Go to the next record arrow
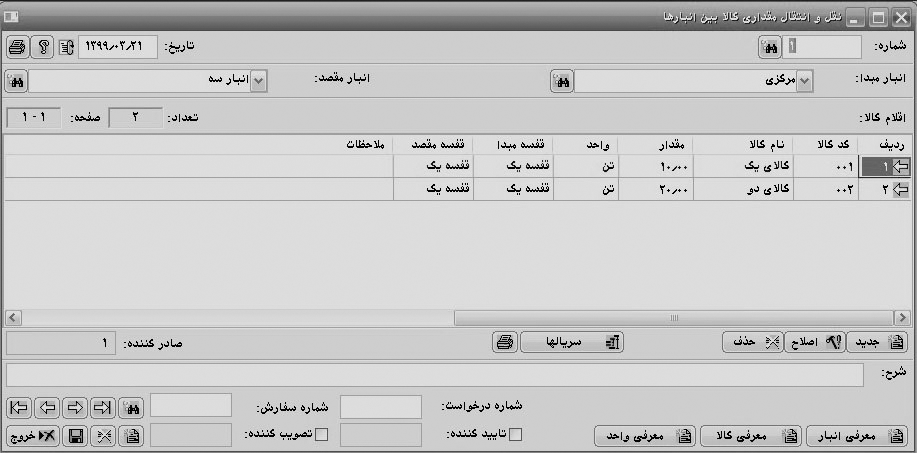This screenshot has width=917, height=453. coord(75,407)
